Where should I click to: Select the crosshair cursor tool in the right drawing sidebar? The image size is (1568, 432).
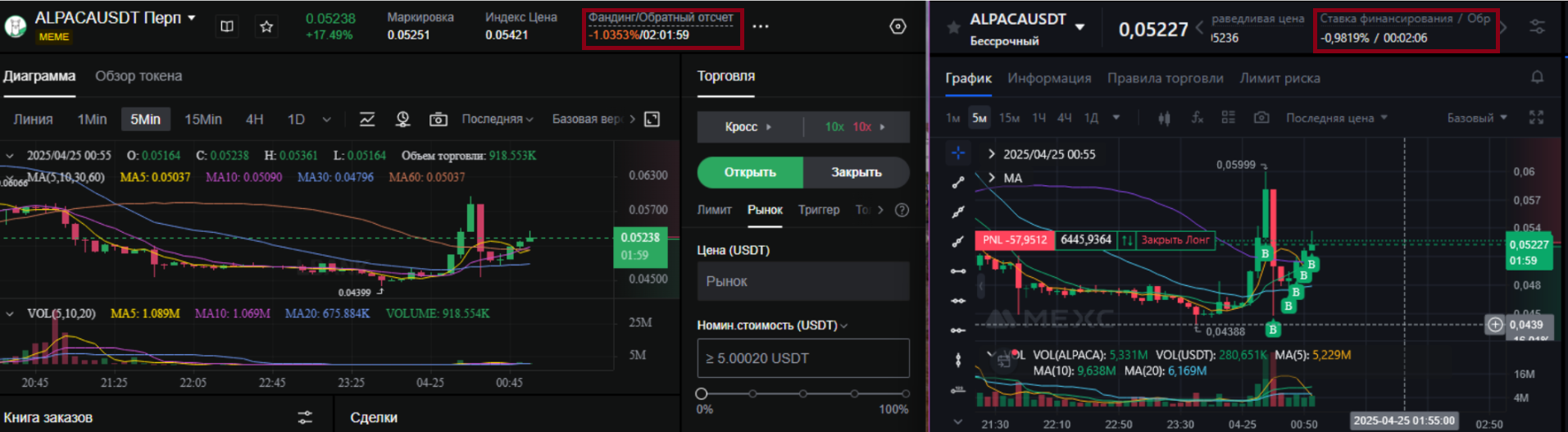957,152
